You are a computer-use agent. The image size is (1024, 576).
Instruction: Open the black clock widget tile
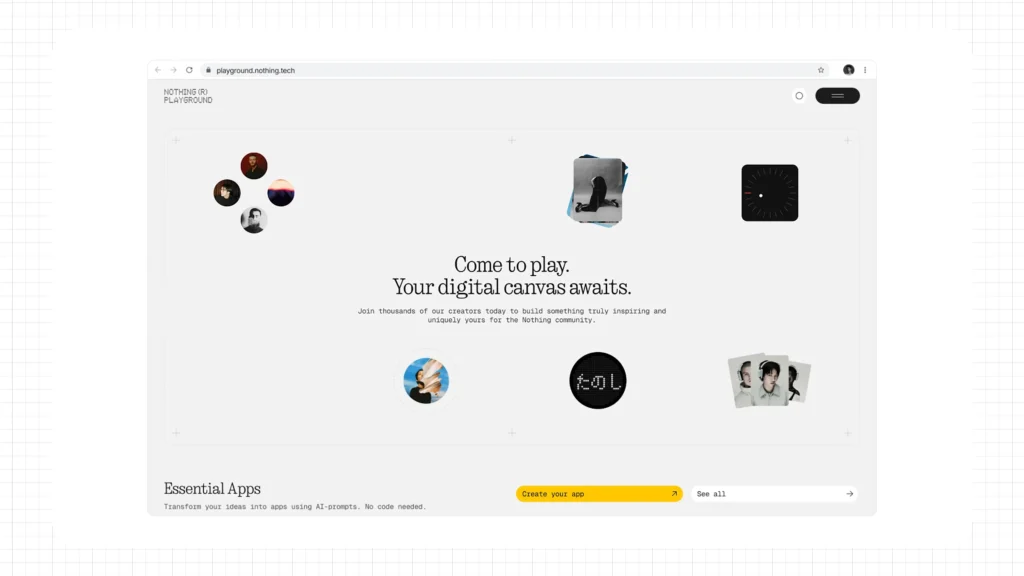tap(769, 193)
